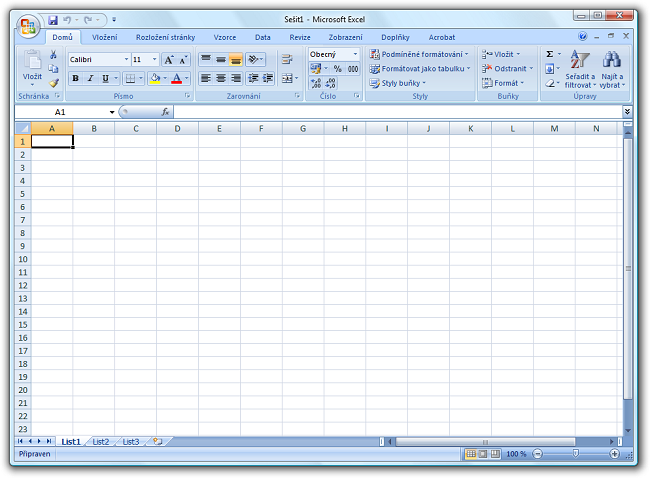Increase the indent
Image resolution: width=650 pixels, height=478 pixels.
click(268, 78)
